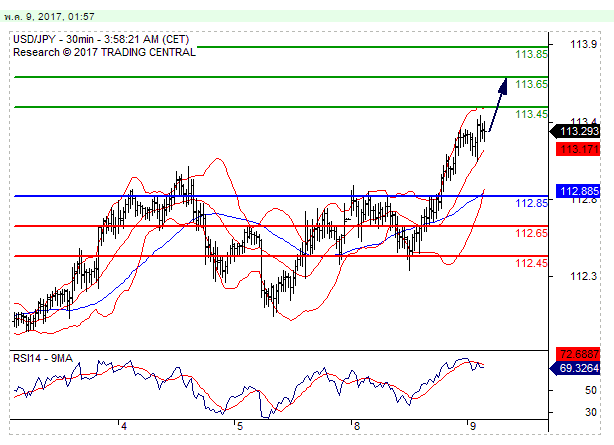Click the red 113.171 price tag
The width and height of the screenshot is (614, 445).
(x=578, y=149)
